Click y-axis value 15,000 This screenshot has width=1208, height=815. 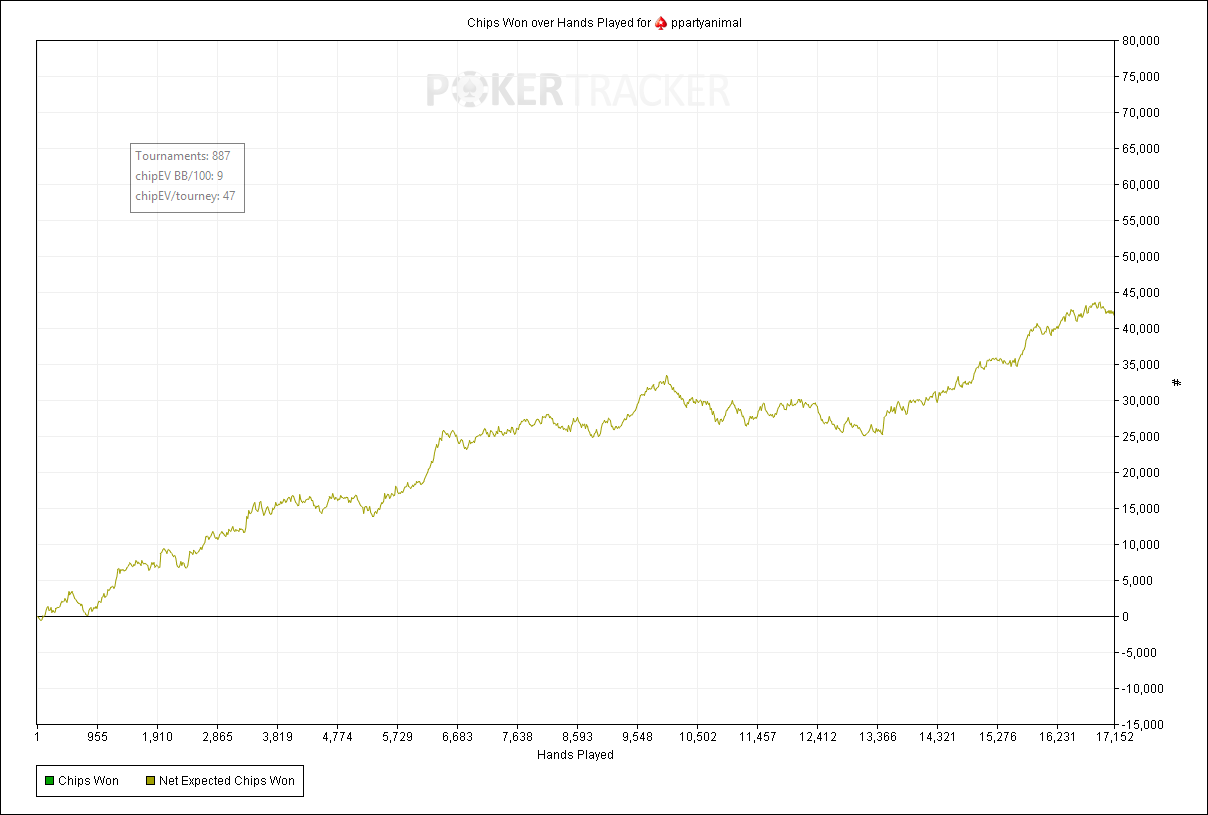pos(1140,509)
